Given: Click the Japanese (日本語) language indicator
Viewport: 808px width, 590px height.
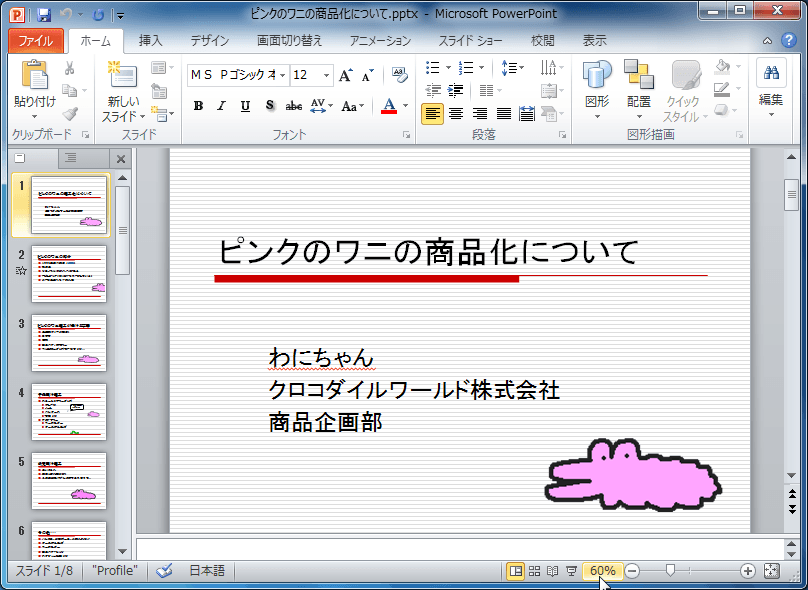Looking at the screenshot, I should point(207,570).
